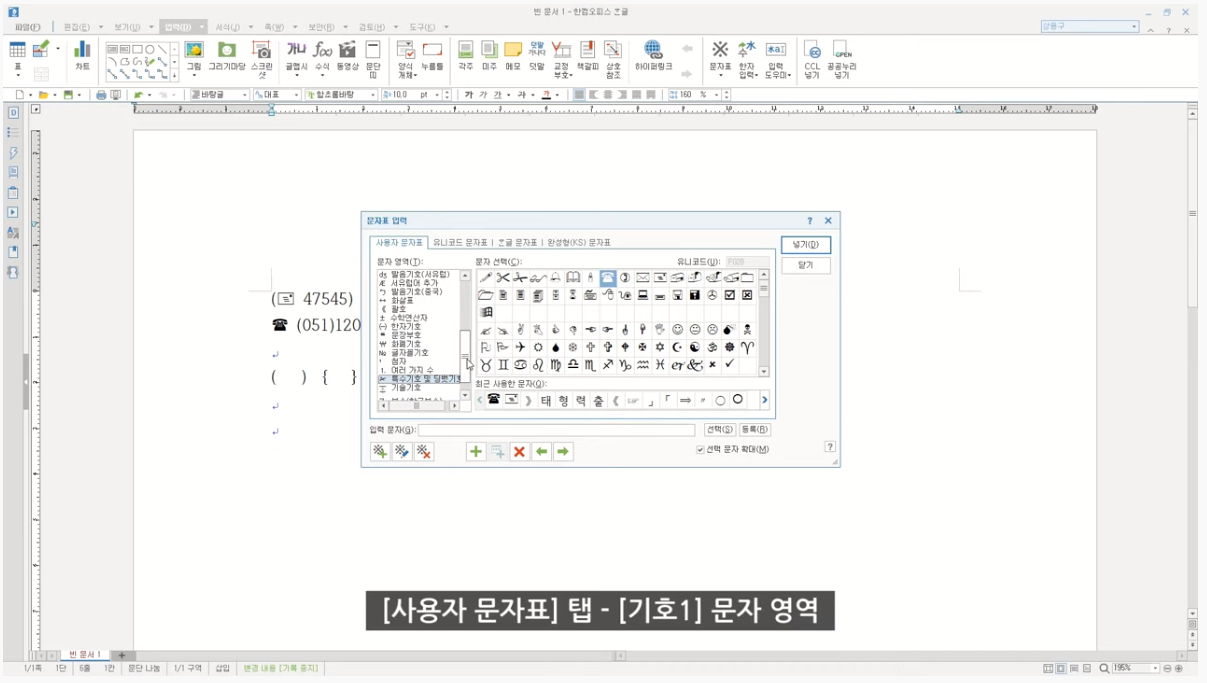Open the CCL 넣기 tool
1207x683 pixels.
pos(812,59)
